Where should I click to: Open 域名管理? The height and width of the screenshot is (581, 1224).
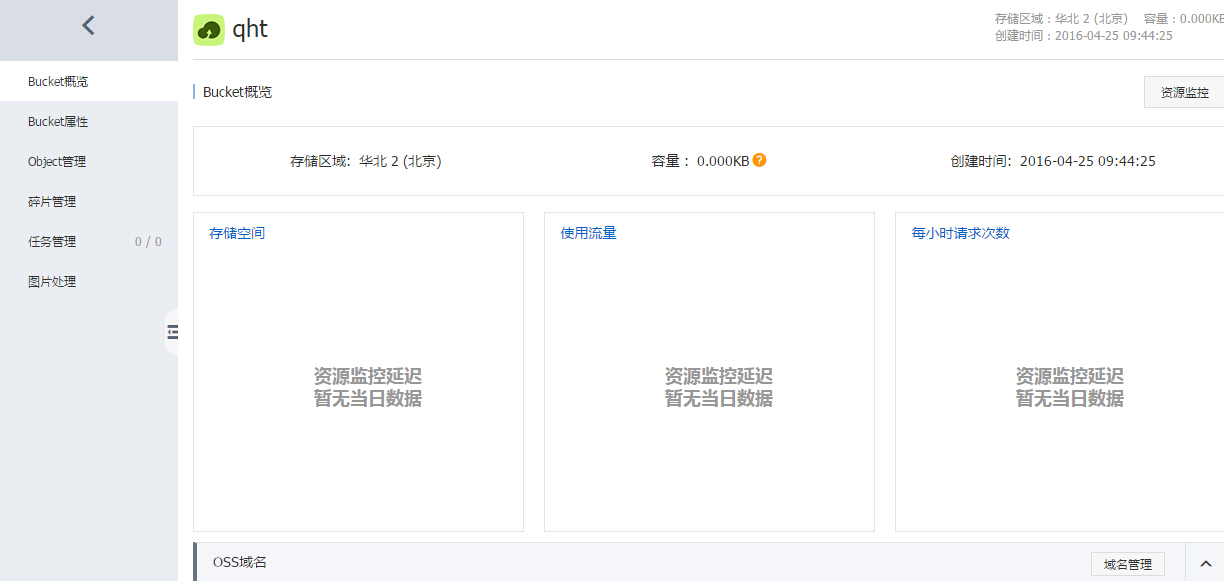click(x=1127, y=563)
